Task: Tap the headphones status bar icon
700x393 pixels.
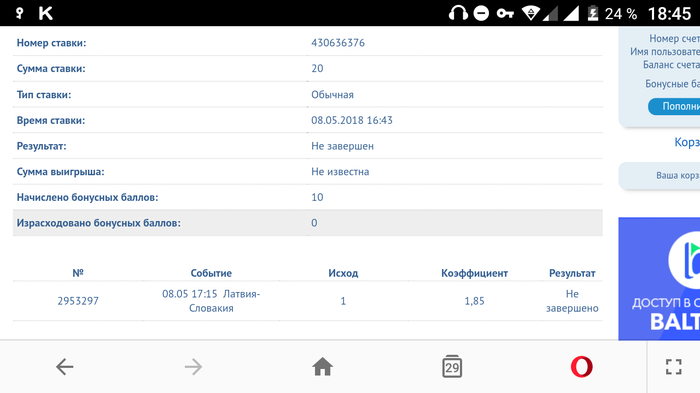Action: pos(458,13)
